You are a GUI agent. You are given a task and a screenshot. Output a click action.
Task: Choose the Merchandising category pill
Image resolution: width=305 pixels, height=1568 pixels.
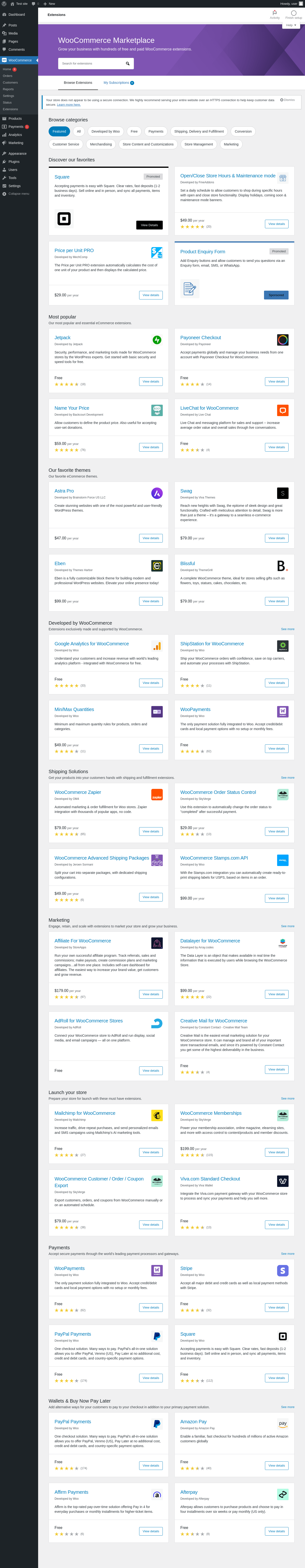point(101,144)
